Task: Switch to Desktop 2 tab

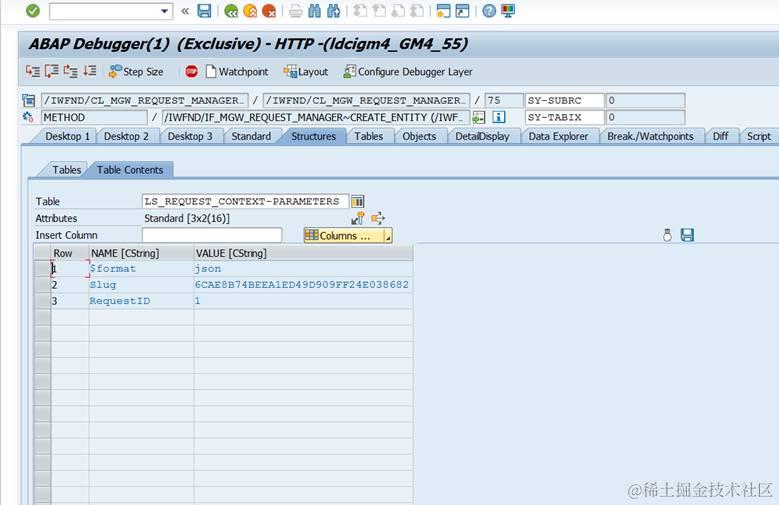Action: pos(126,136)
